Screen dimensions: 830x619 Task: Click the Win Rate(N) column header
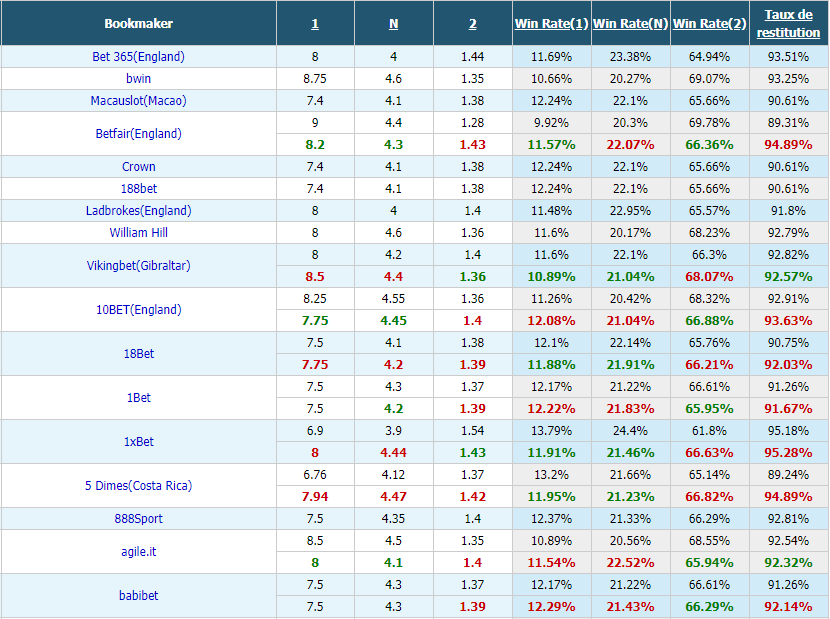[630, 24]
